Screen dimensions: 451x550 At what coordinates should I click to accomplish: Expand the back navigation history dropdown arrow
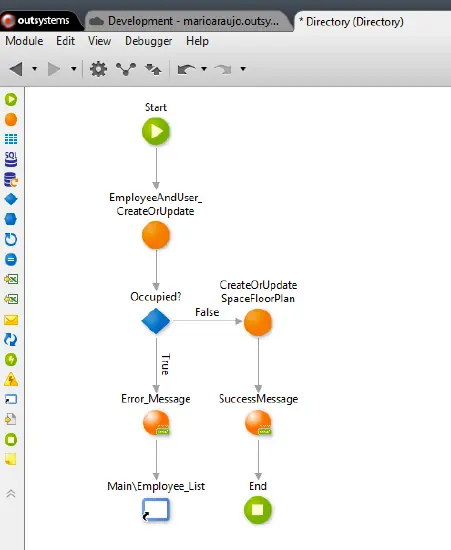(34, 69)
